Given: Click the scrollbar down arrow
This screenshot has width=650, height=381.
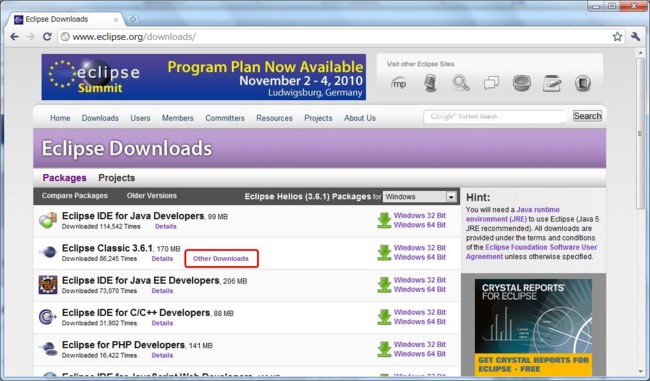Looking at the screenshot, I should pos(640,371).
